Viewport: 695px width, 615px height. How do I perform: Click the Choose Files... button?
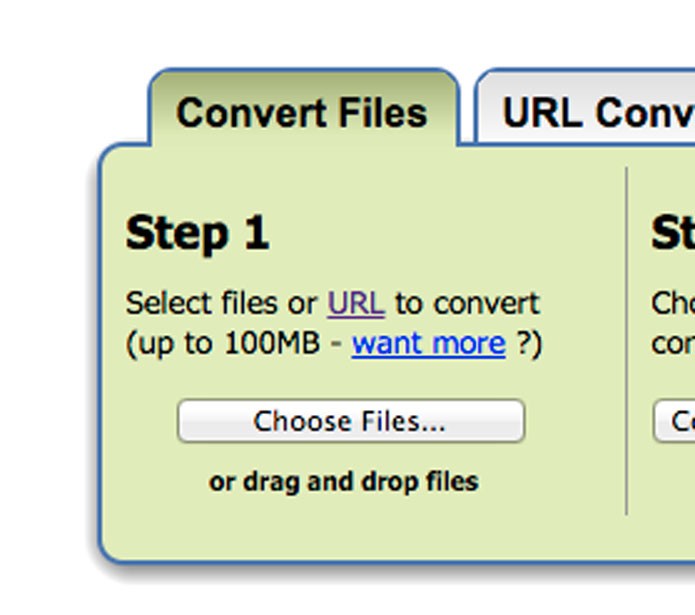pos(351,421)
